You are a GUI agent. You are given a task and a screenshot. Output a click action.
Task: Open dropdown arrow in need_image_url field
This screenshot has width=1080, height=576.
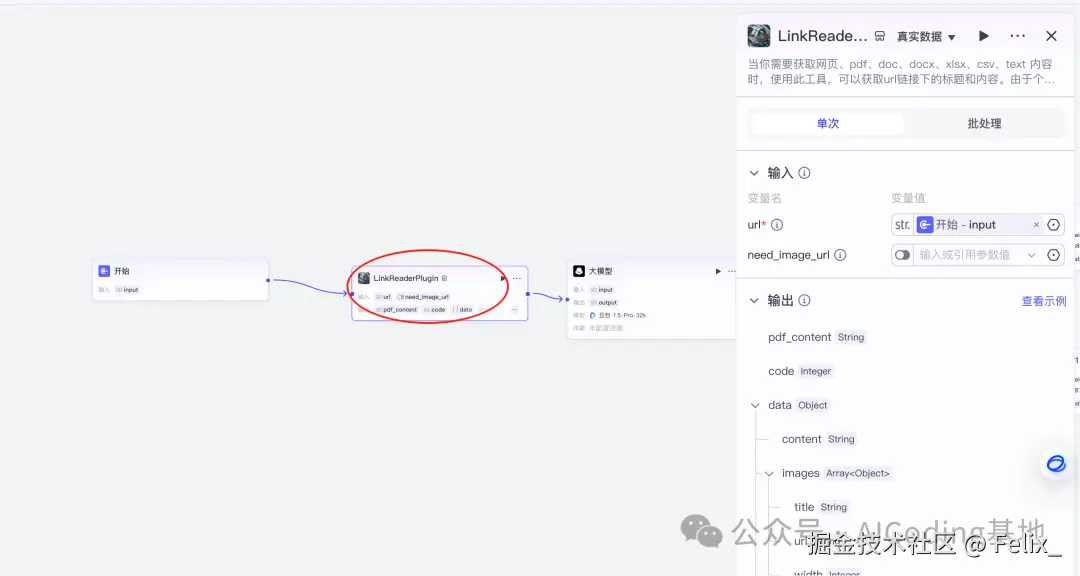click(x=1031, y=255)
